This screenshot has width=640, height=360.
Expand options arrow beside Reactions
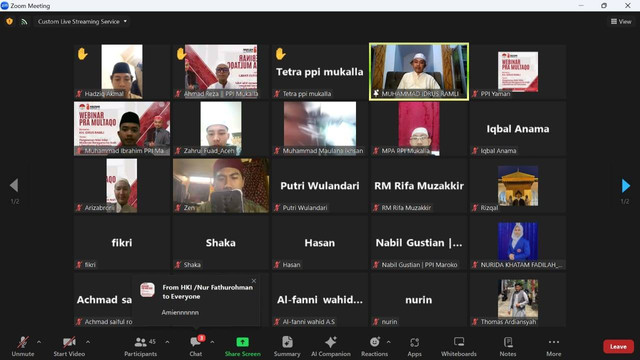[388, 342]
